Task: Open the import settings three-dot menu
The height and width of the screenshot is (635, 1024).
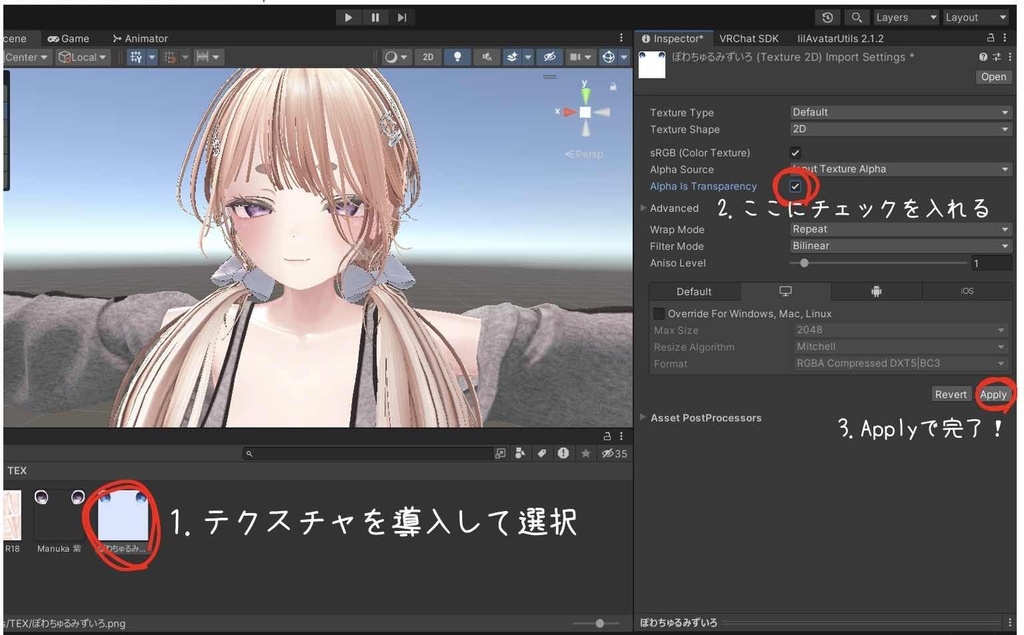Action: (x=1010, y=57)
